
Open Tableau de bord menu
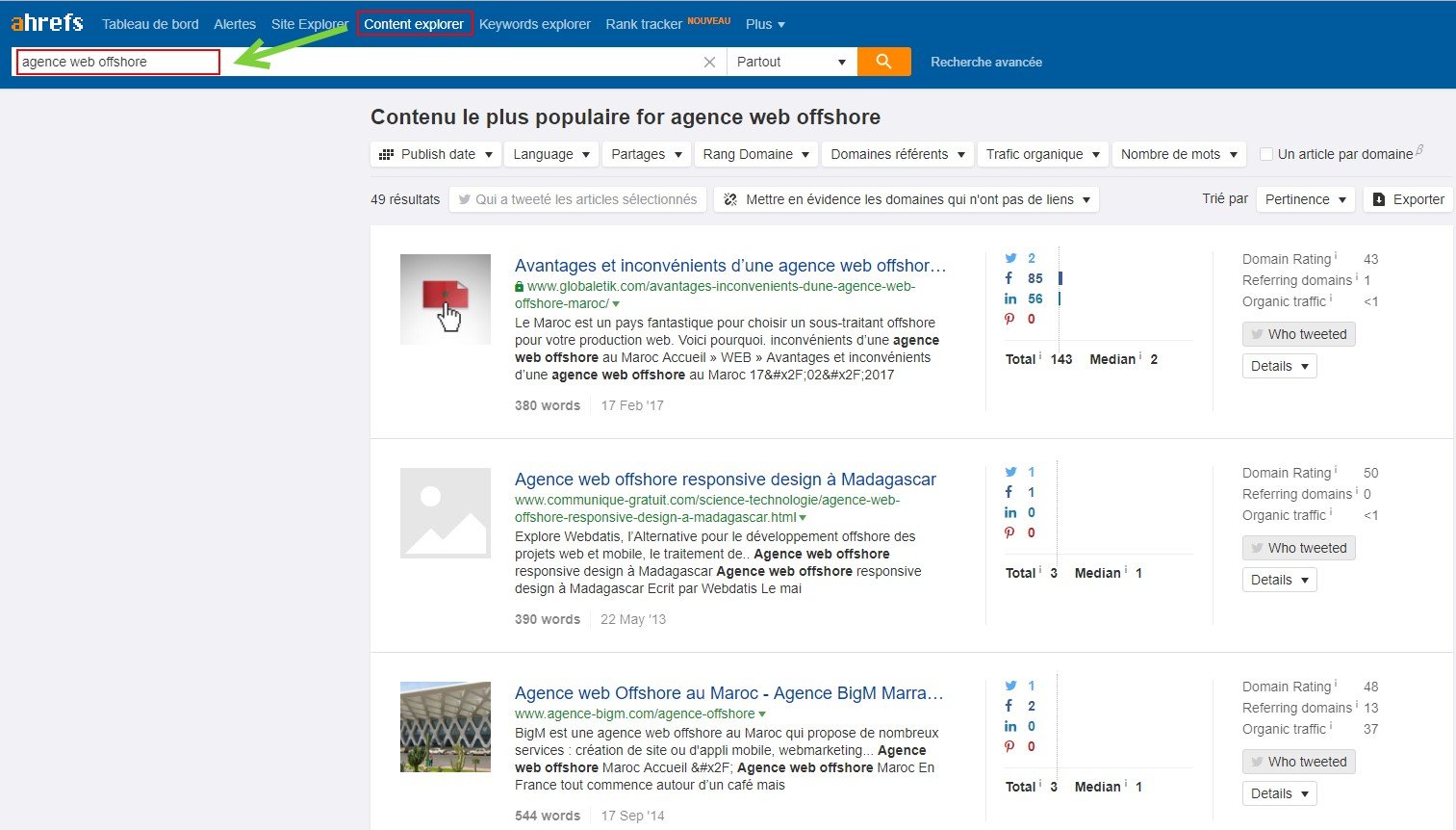coord(150,24)
